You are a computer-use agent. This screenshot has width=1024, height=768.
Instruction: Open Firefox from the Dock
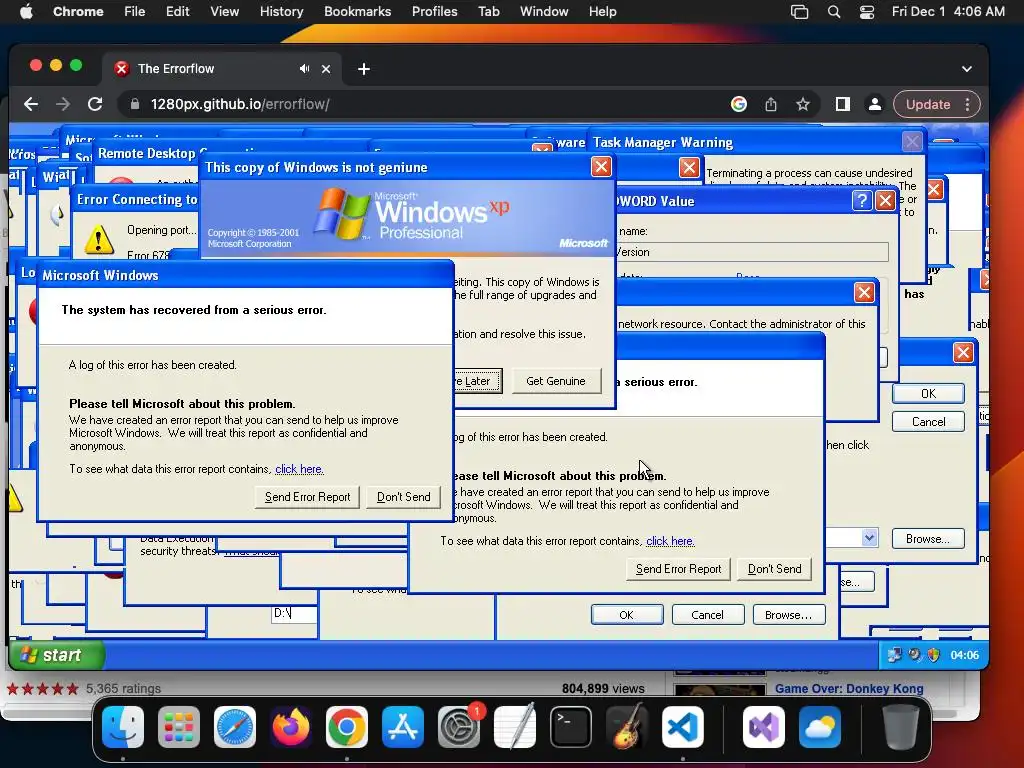pos(291,727)
